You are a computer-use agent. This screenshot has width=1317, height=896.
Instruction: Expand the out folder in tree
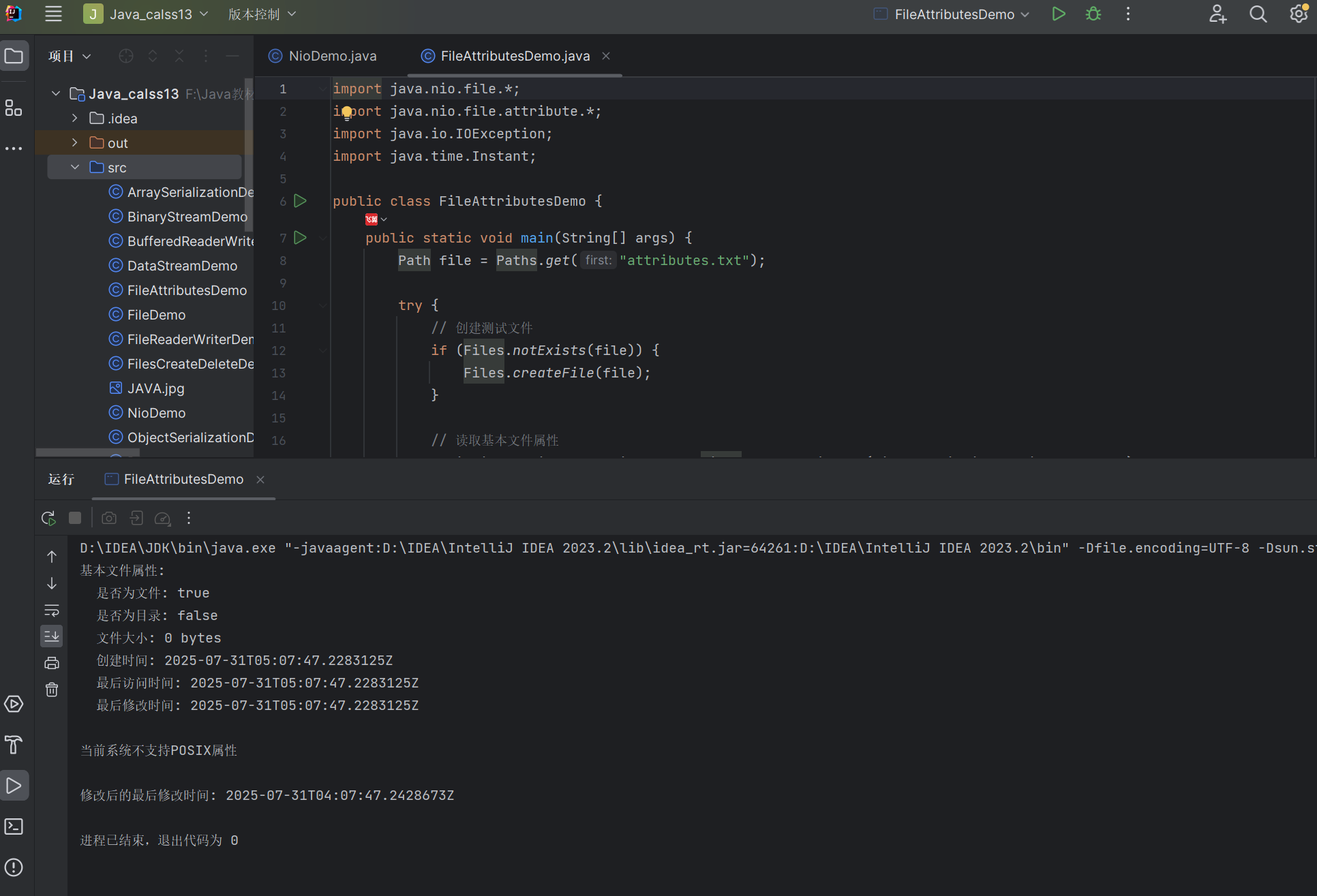(75, 143)
